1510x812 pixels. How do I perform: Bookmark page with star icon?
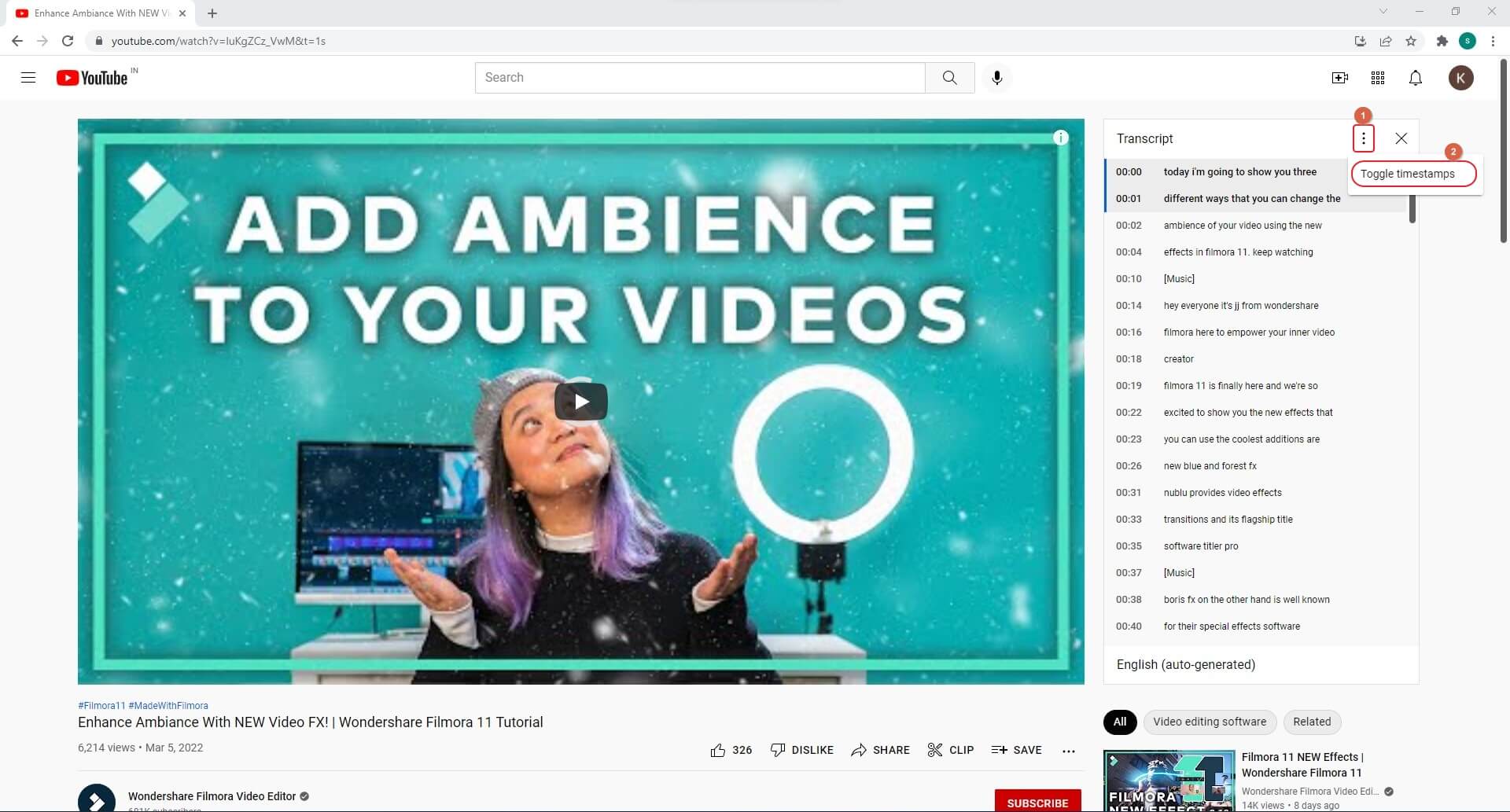1411,41
